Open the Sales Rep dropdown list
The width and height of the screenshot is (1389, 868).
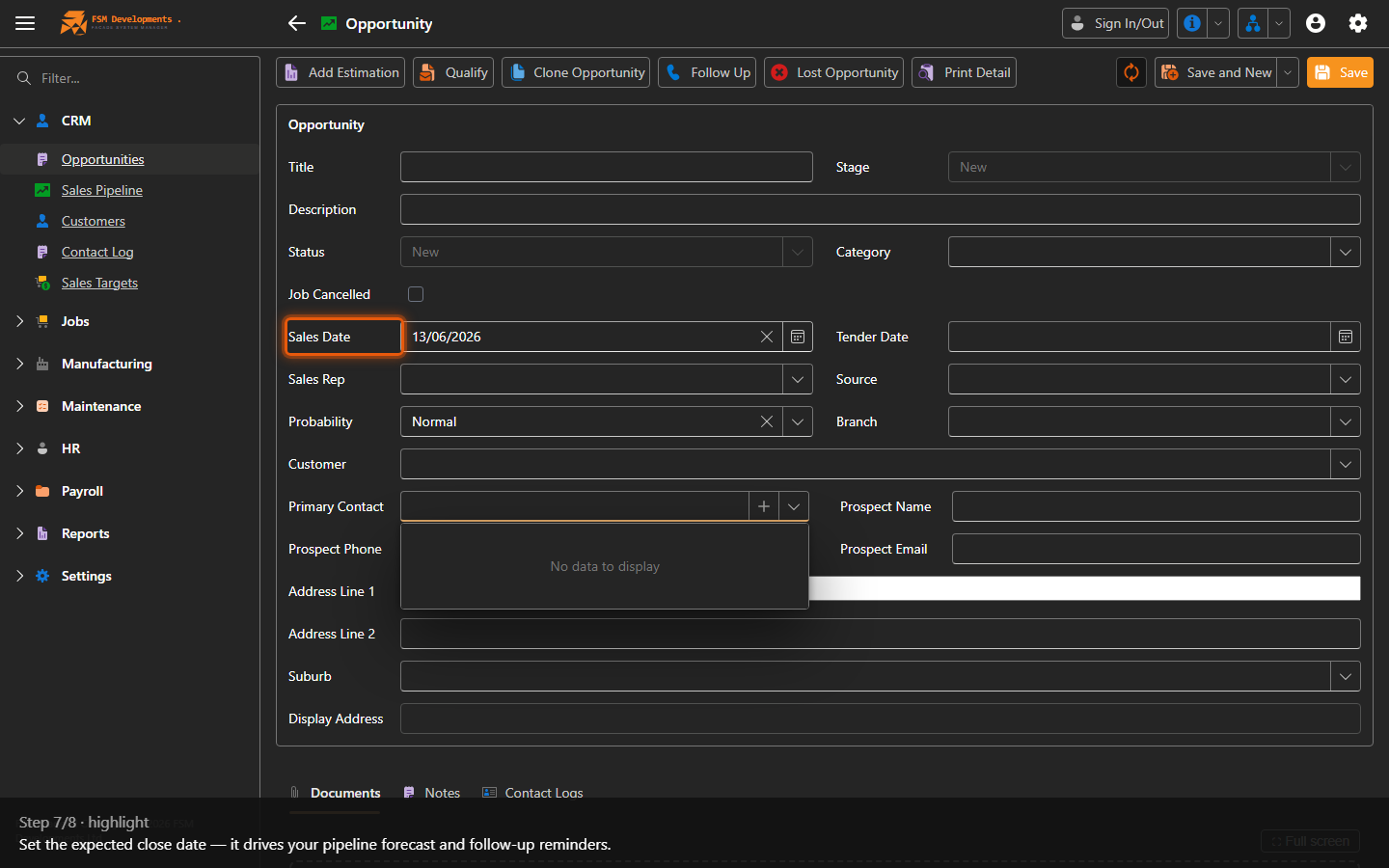tap(798, 379)
